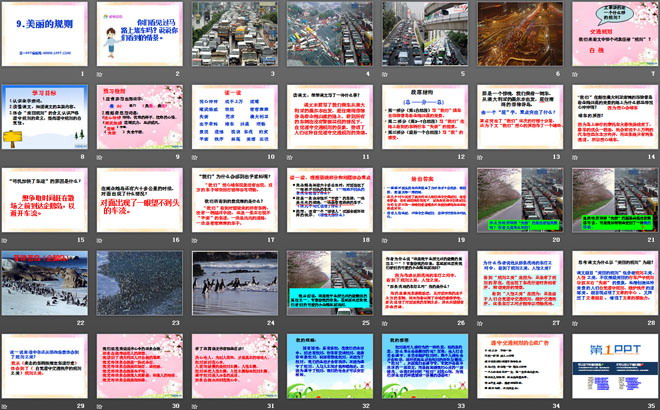
Task: Select slide 24 penguins walking in surf
Action: (x=235, y=282)
